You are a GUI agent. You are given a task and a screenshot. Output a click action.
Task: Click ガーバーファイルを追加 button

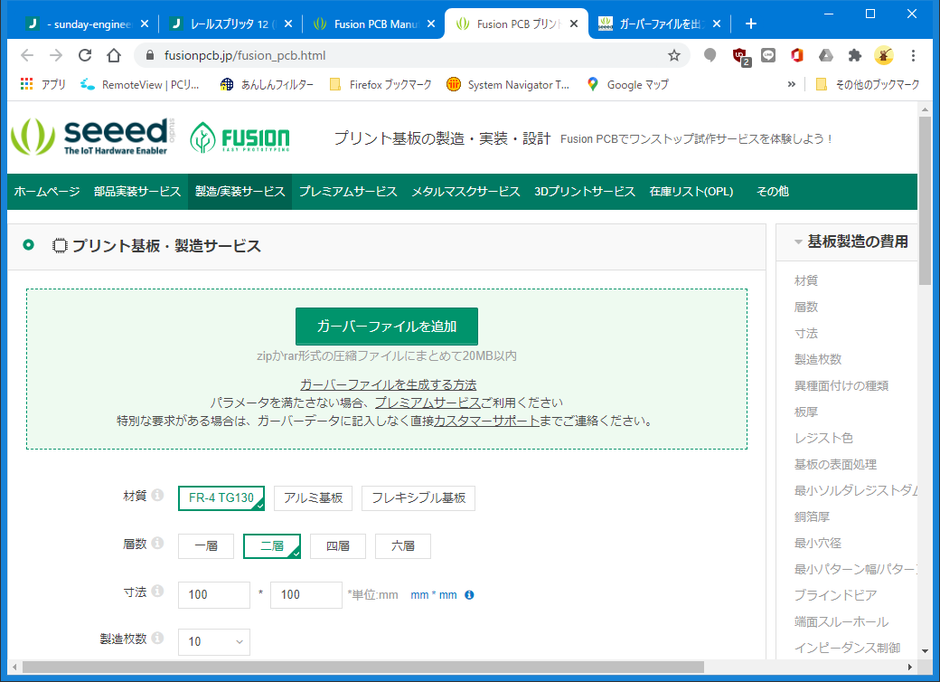(387, 327)
